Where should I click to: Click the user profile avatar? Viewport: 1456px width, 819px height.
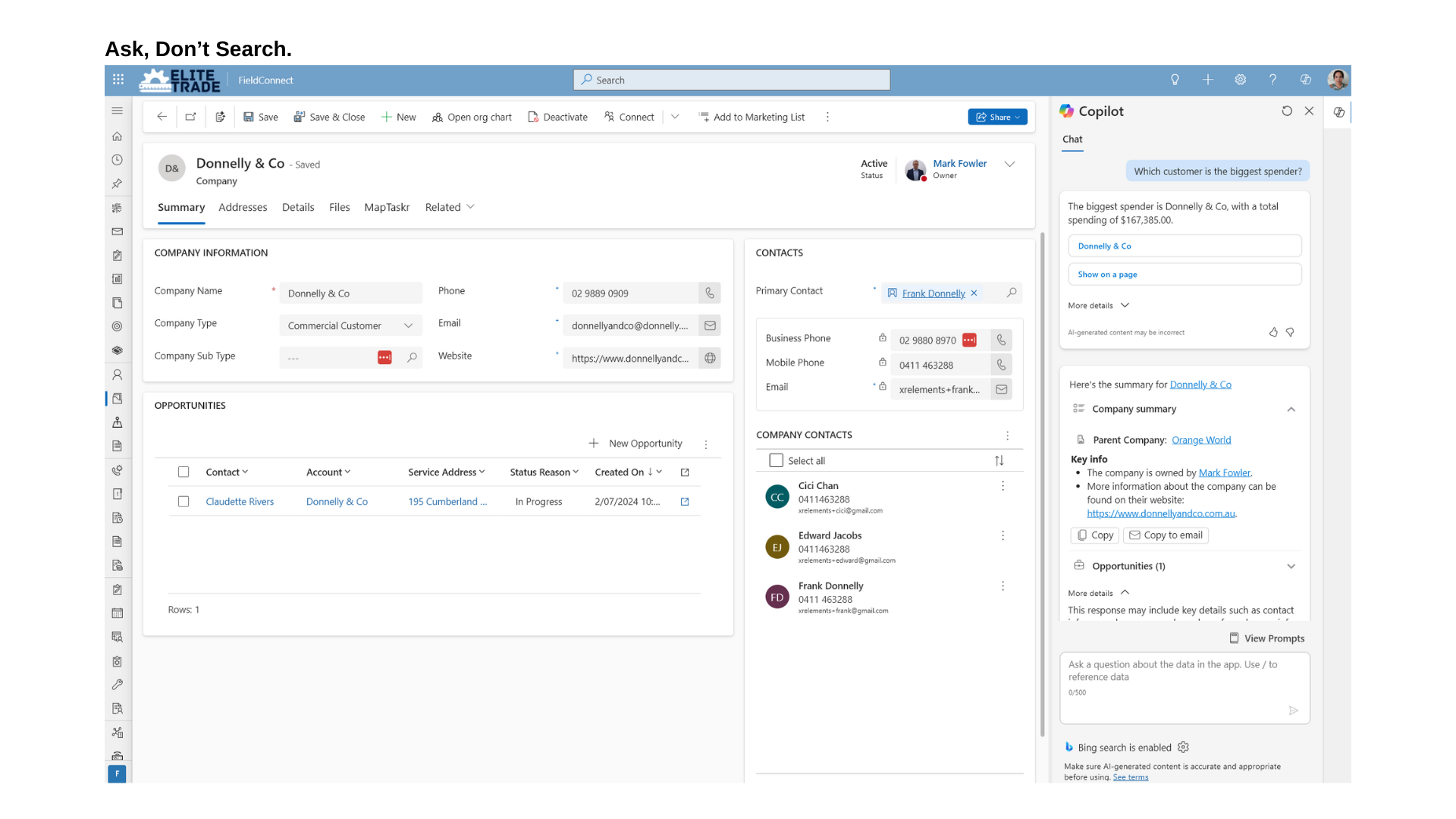(x=1338, y=80)
